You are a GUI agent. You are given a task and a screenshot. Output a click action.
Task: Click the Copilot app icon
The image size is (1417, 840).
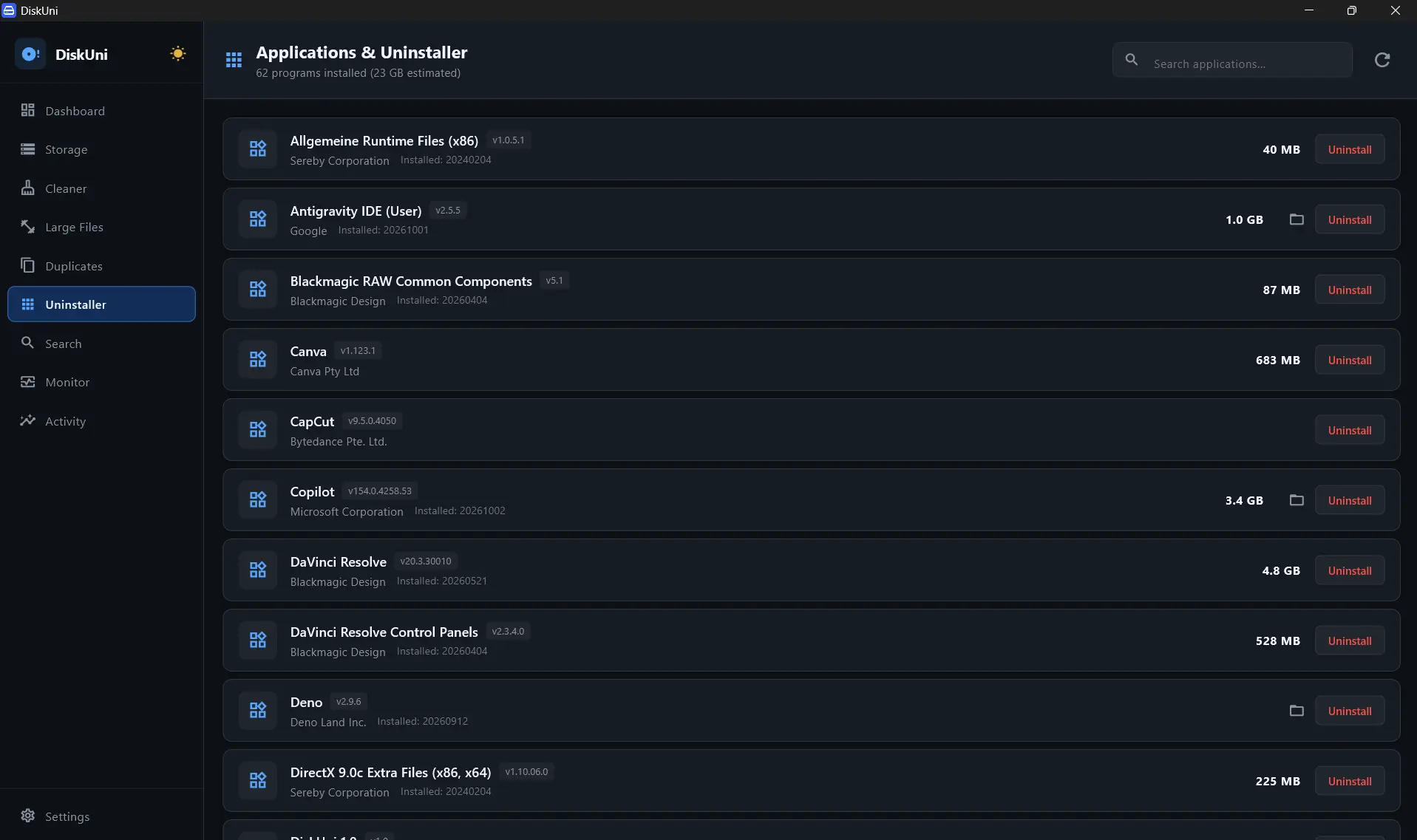(258, 500)
